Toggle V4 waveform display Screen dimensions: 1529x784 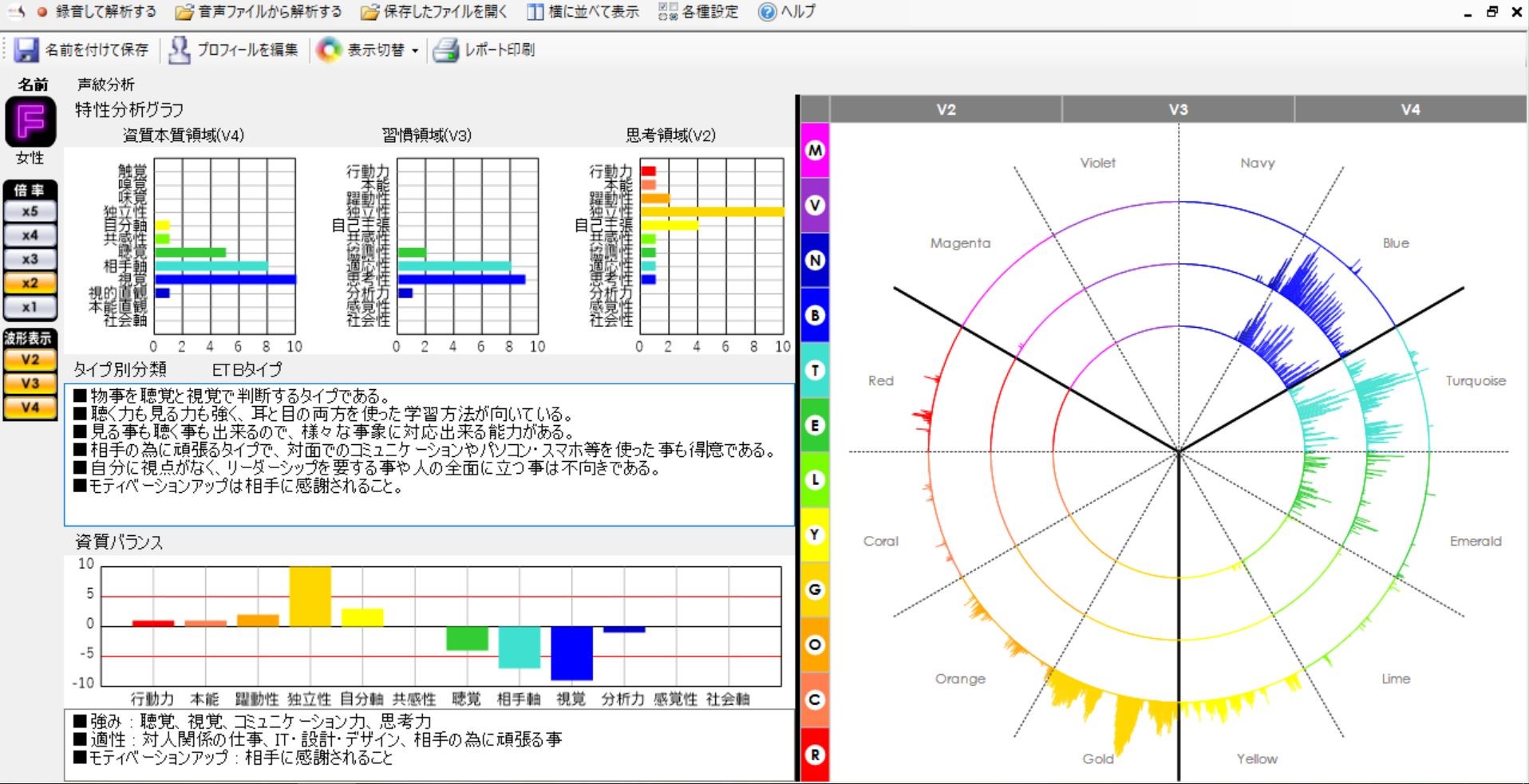[30, 408]
